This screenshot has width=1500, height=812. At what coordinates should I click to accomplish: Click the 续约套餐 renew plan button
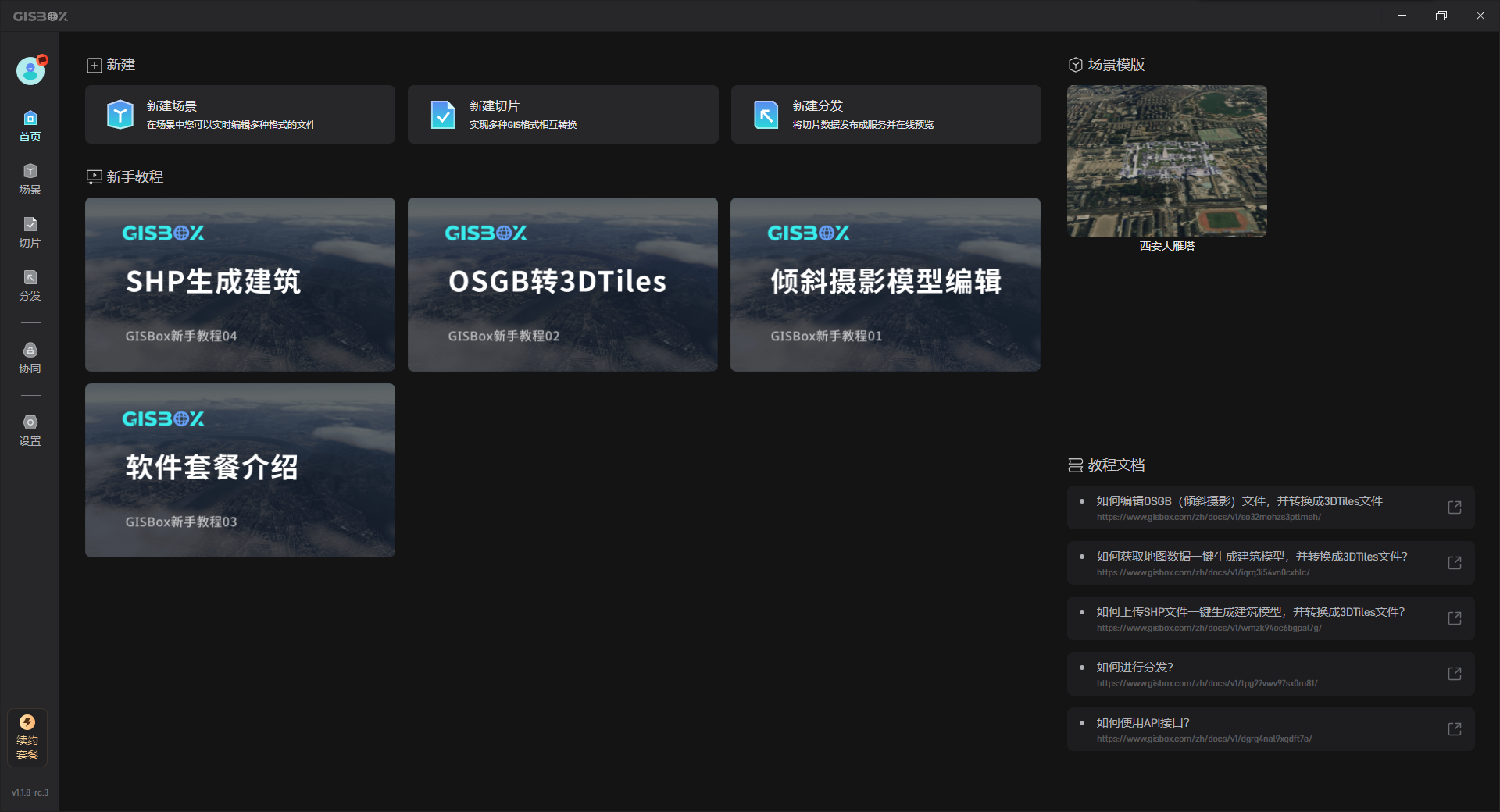(x=27, y=738)
